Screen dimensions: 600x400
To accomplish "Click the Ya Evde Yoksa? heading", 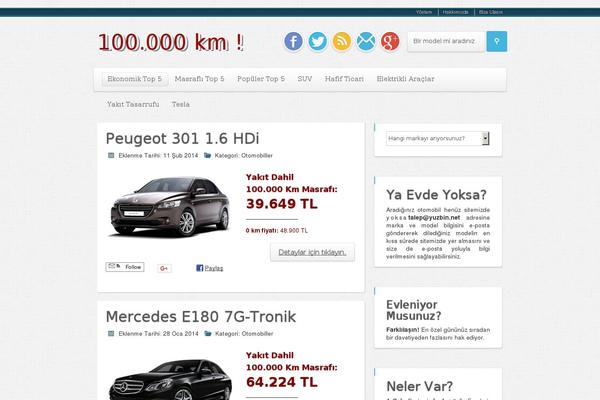I will [436, 194].
